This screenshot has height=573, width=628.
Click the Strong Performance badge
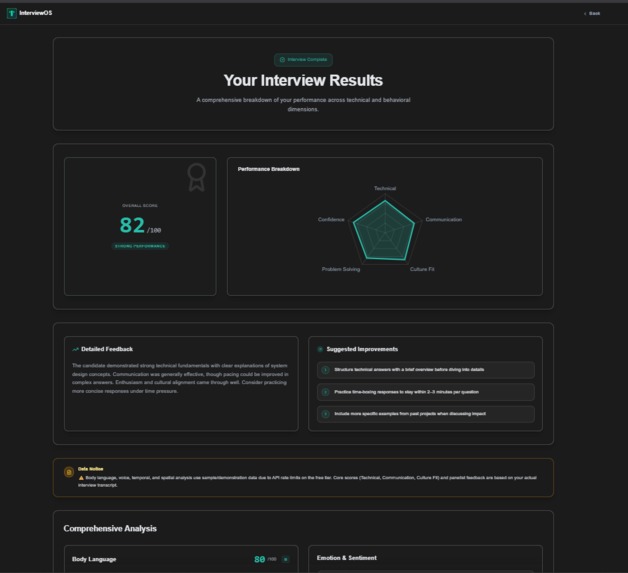140,246
